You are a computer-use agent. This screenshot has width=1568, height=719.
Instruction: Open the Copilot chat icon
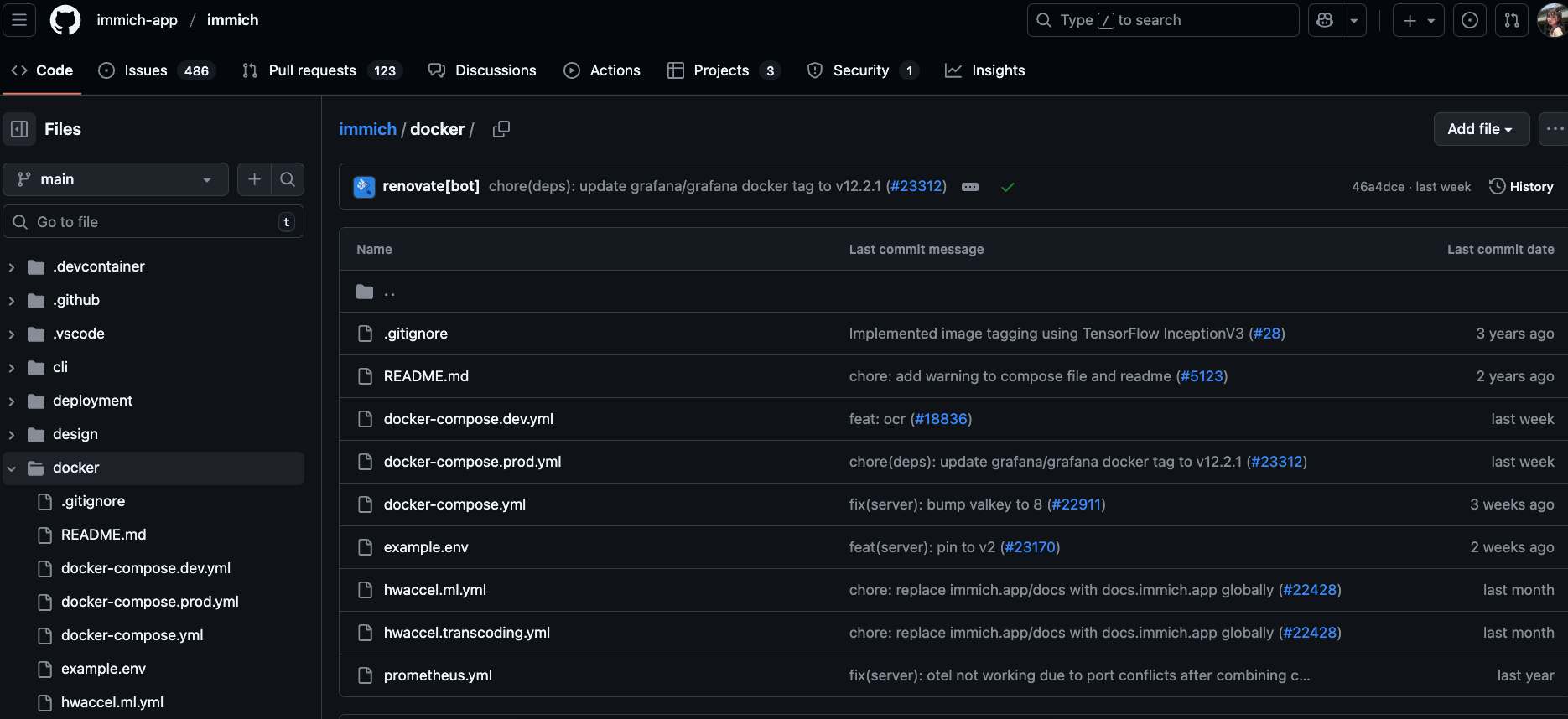(x=1325, y=20)
